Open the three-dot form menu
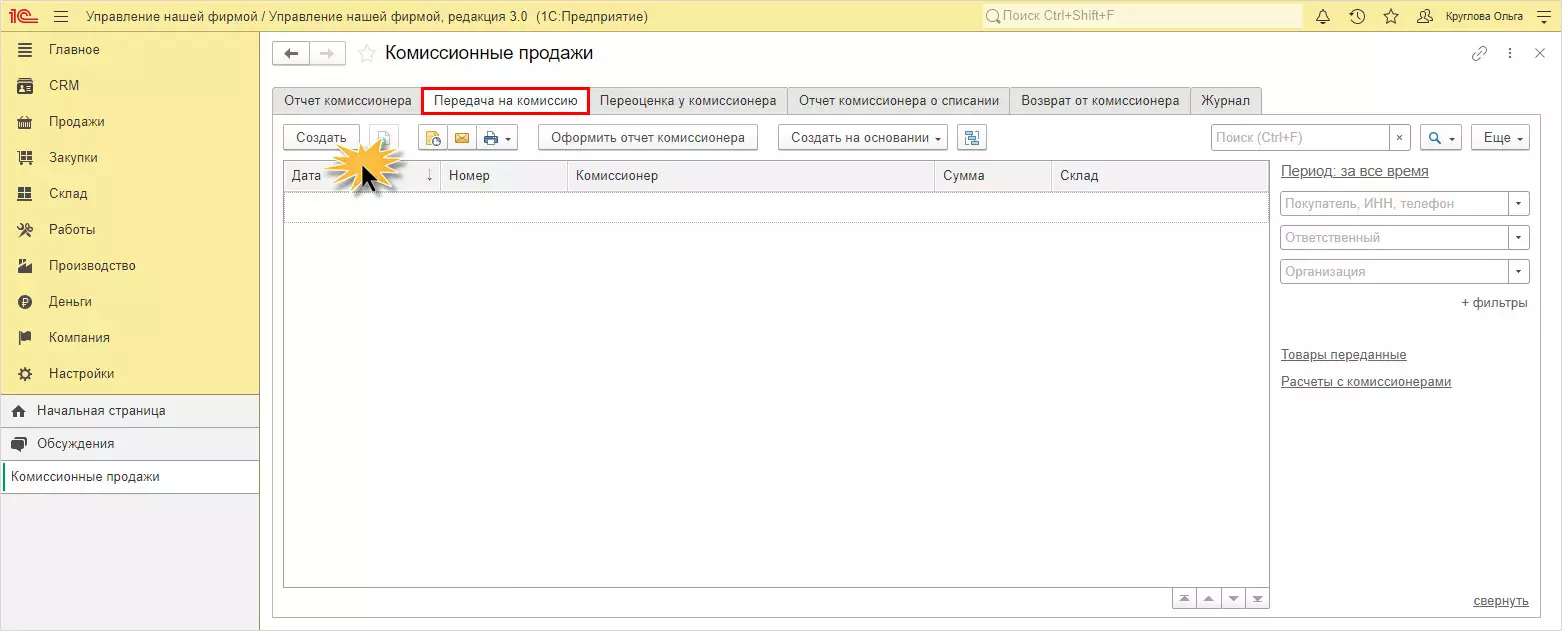 tap(1510, 54)
